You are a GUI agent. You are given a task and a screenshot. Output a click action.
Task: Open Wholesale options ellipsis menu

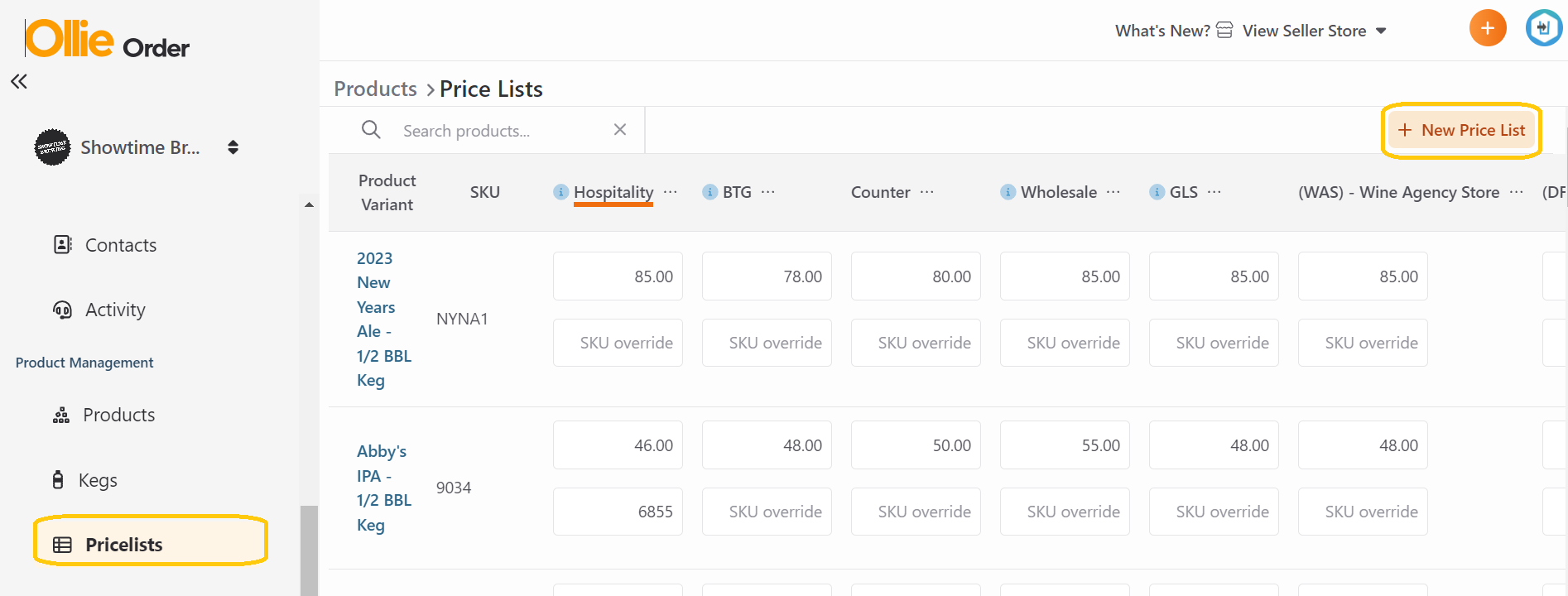1113,191
